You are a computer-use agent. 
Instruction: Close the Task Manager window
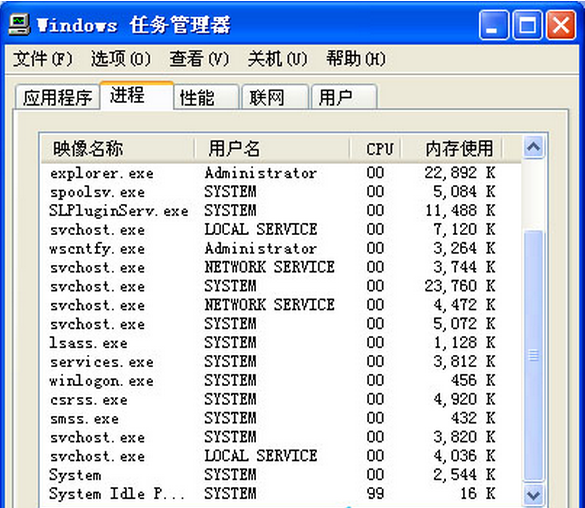pyautogui.click(x=560, y=25)
